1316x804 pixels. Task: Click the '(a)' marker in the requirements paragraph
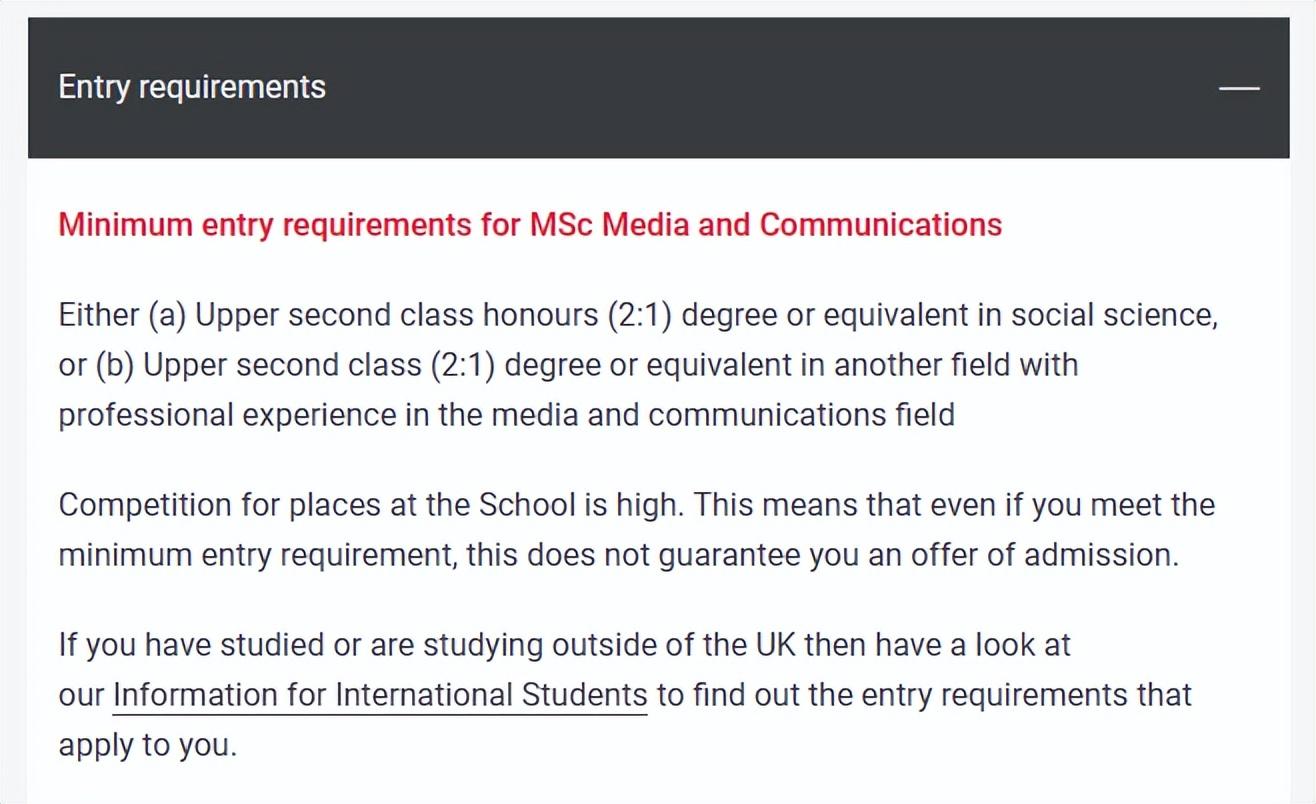coord(166,315)
